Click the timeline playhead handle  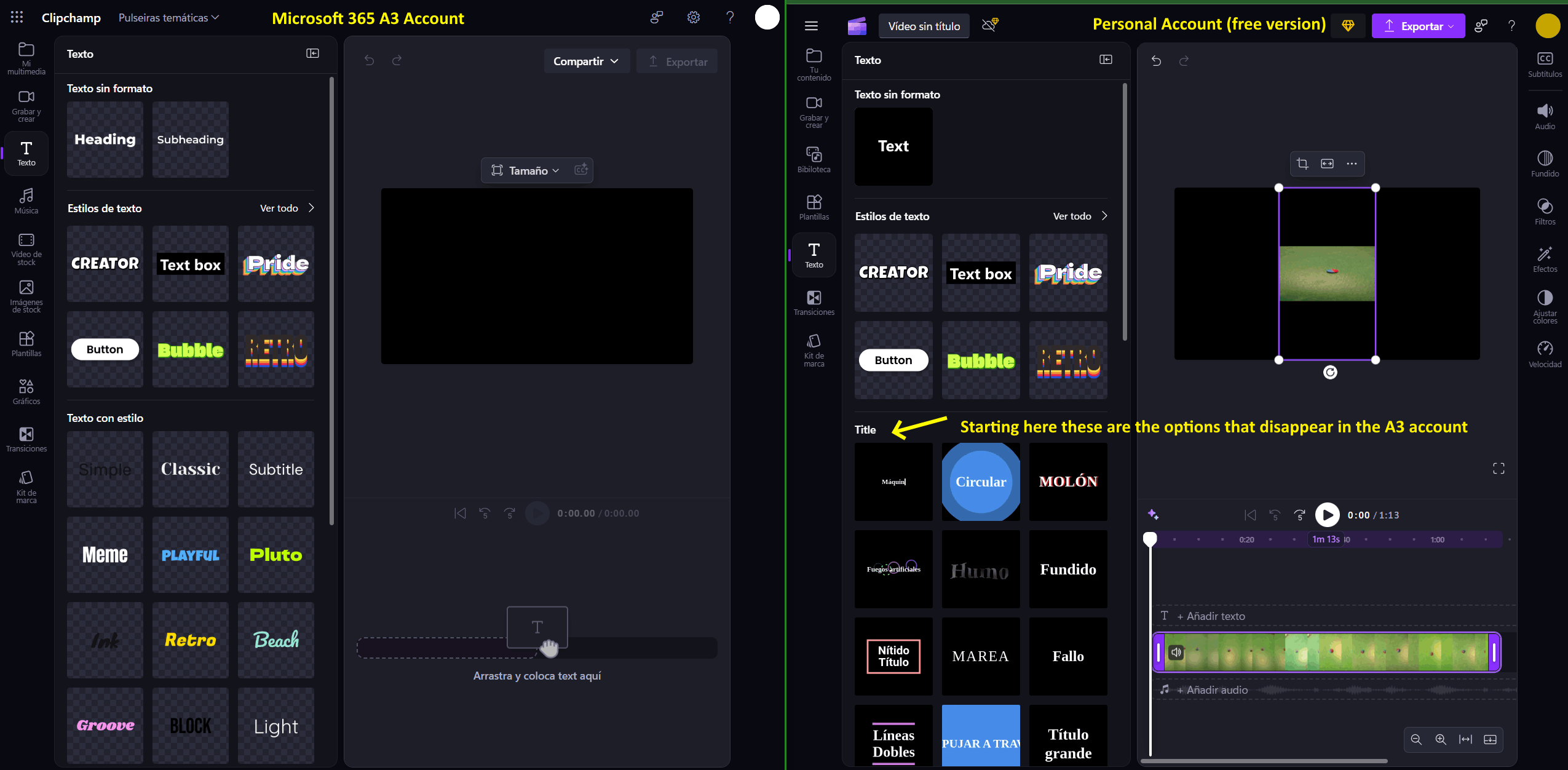point(1150,539)
